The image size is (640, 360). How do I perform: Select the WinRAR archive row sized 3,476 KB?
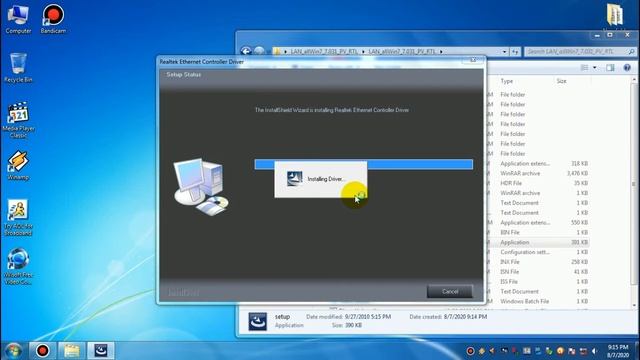click(x=538, y=173)
